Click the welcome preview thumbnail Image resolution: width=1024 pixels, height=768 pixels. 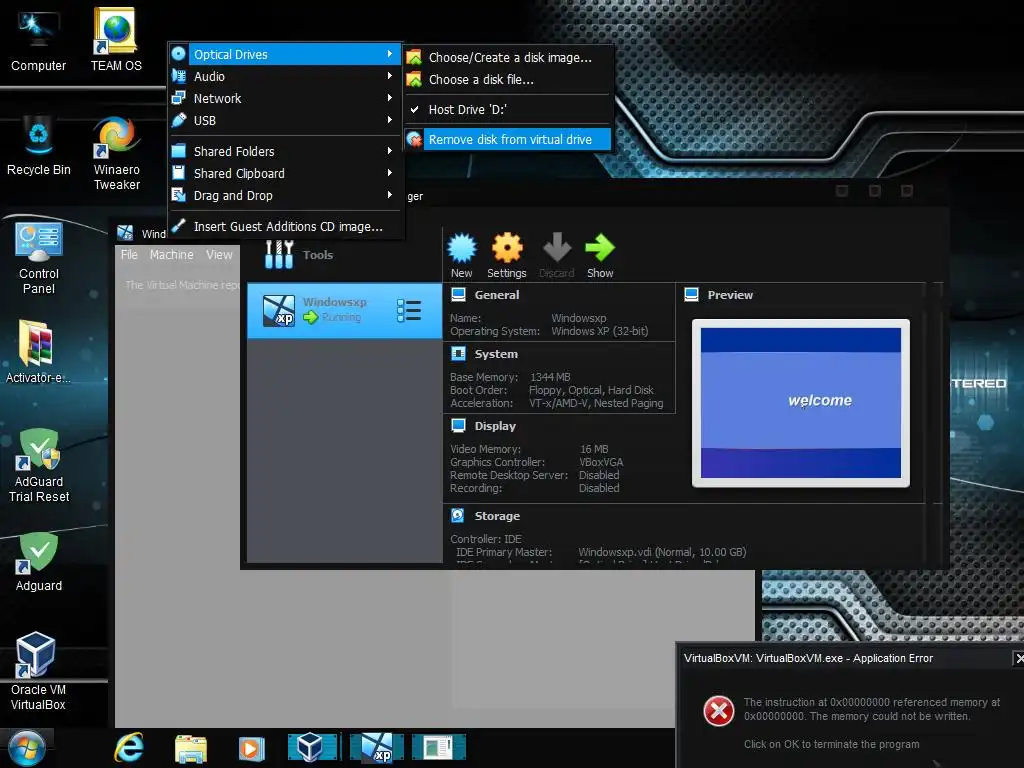pos(801,403)
